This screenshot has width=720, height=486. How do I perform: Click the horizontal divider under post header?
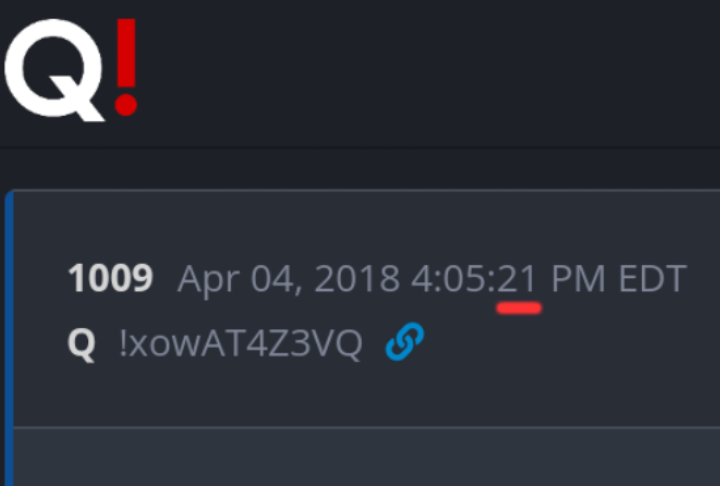pyautogui.click(x=367, y=427)
